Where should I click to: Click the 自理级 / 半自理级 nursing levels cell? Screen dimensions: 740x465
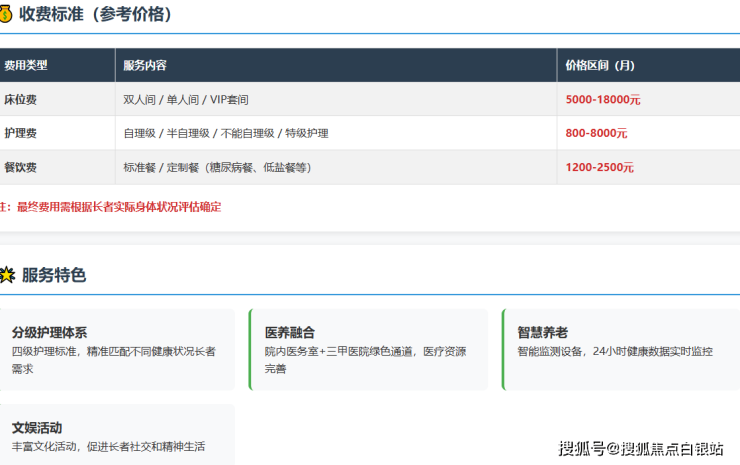pyautogui.click(x=225, y=133)
